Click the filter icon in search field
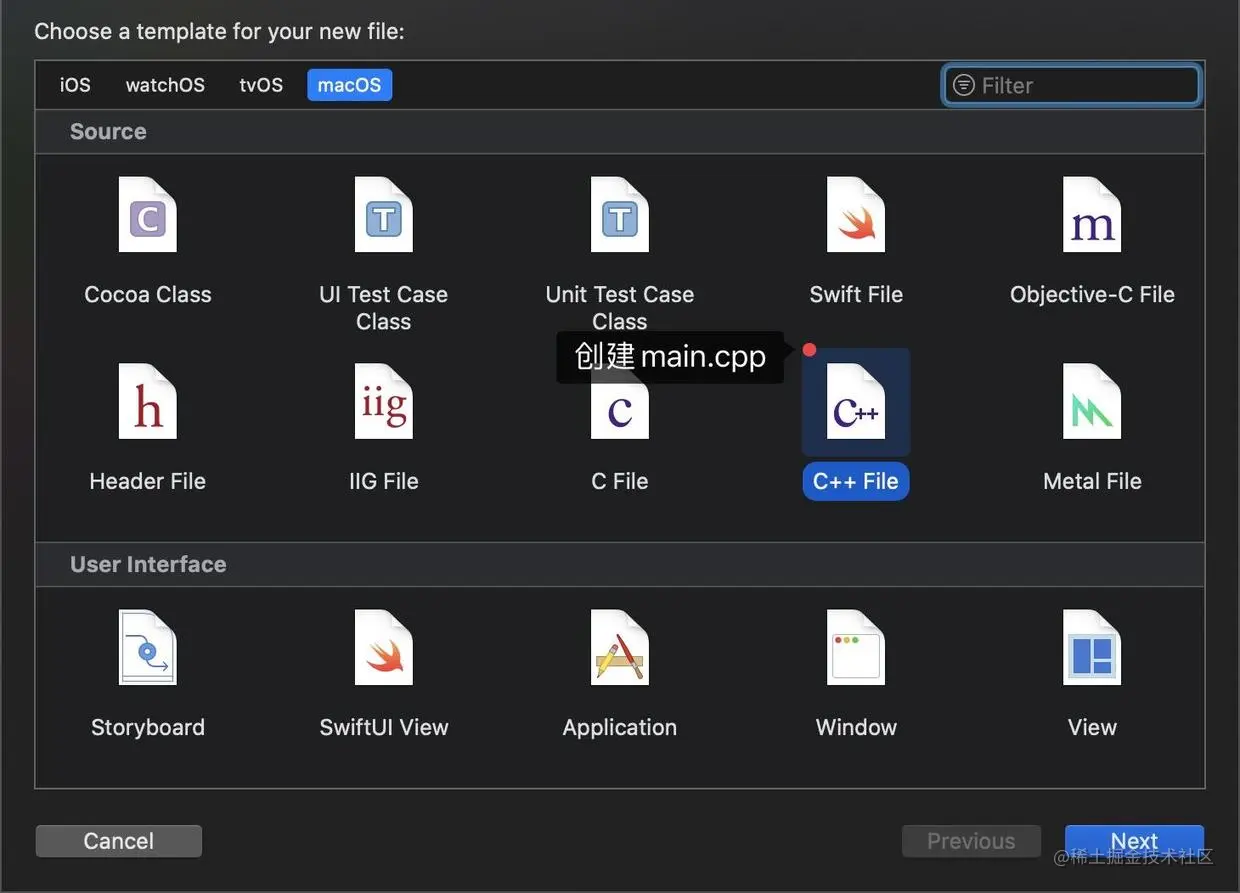 [x=963, y=85]
